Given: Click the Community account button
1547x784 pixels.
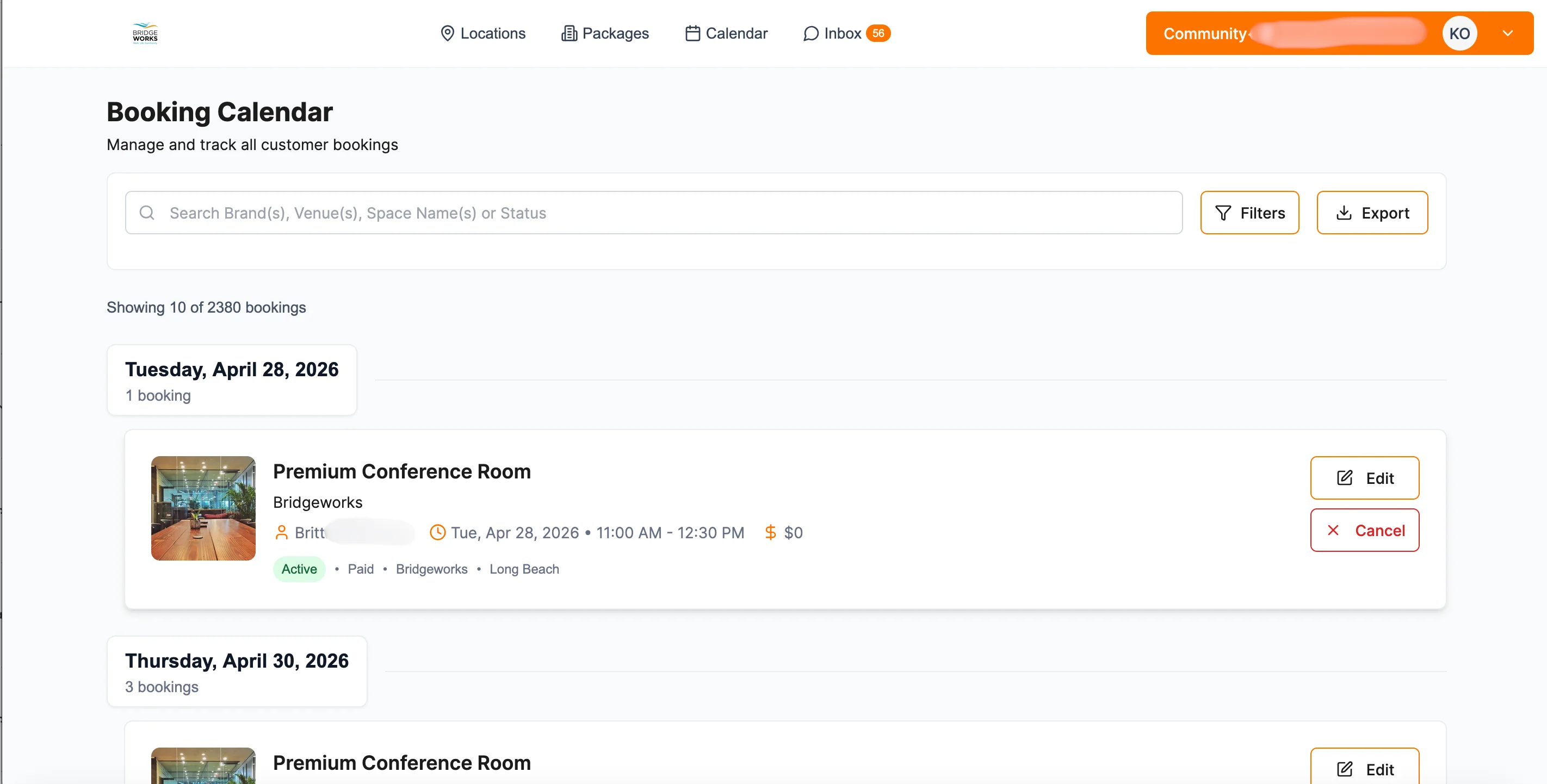Looking at the screenshot, I should (x=1339, y=34).
